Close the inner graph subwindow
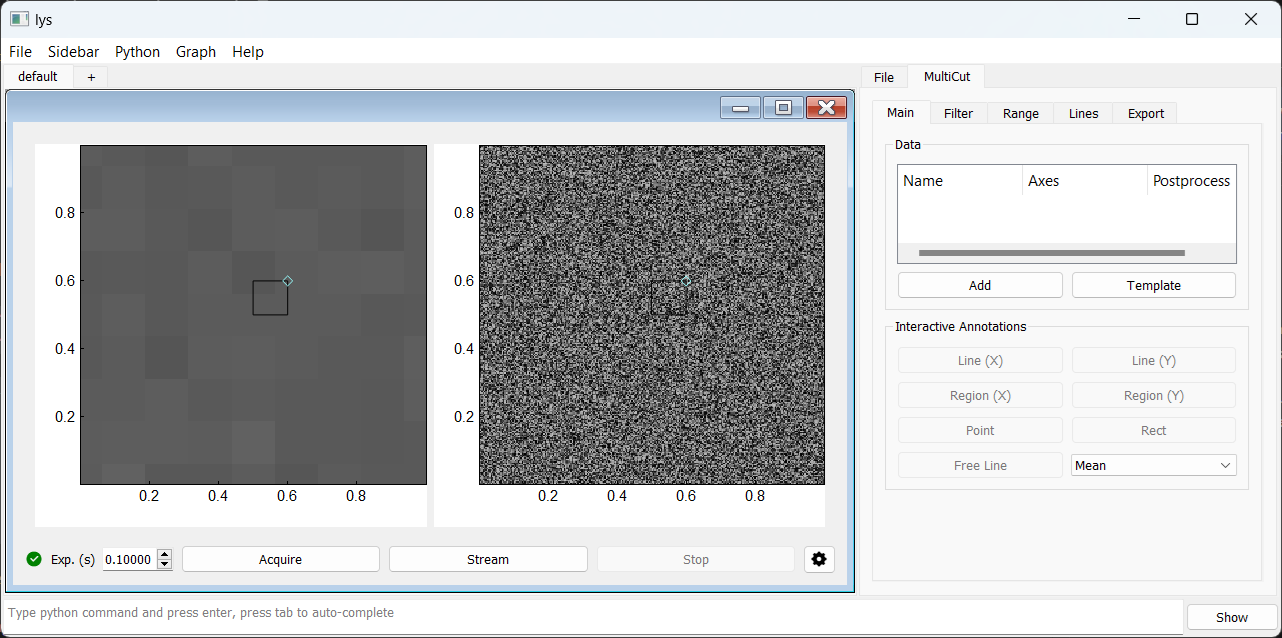 (x=826, y=108)
